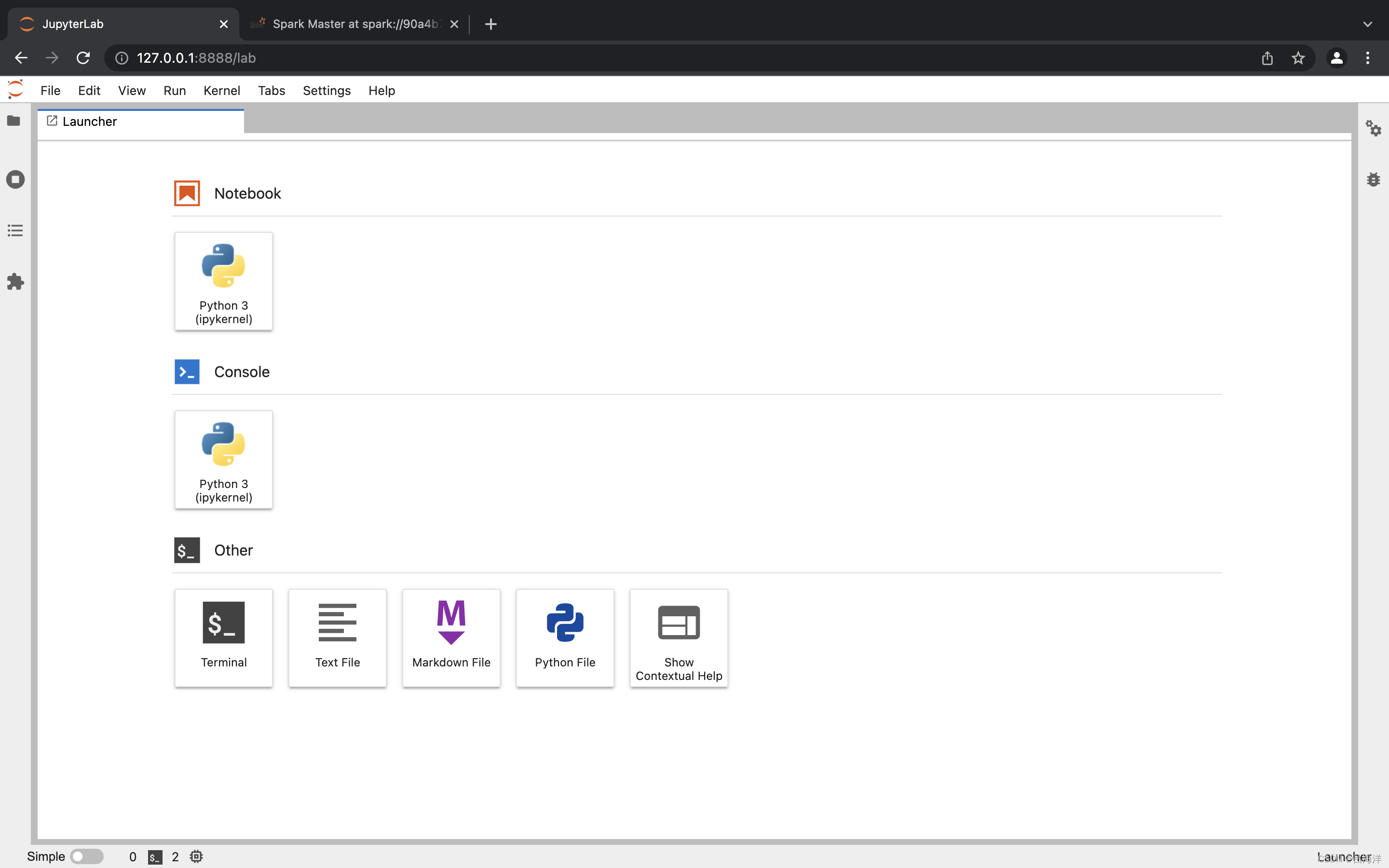The height and width of the screenshot is (868, 1389).
Task: Click the browser address bar
Action: [402, 57]
